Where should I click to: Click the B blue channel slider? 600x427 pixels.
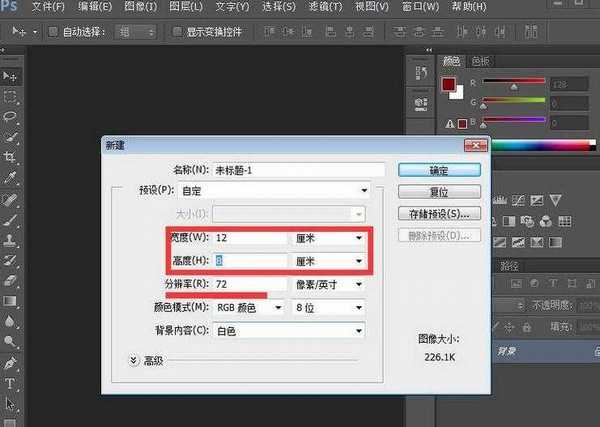(x=514, y=120)
